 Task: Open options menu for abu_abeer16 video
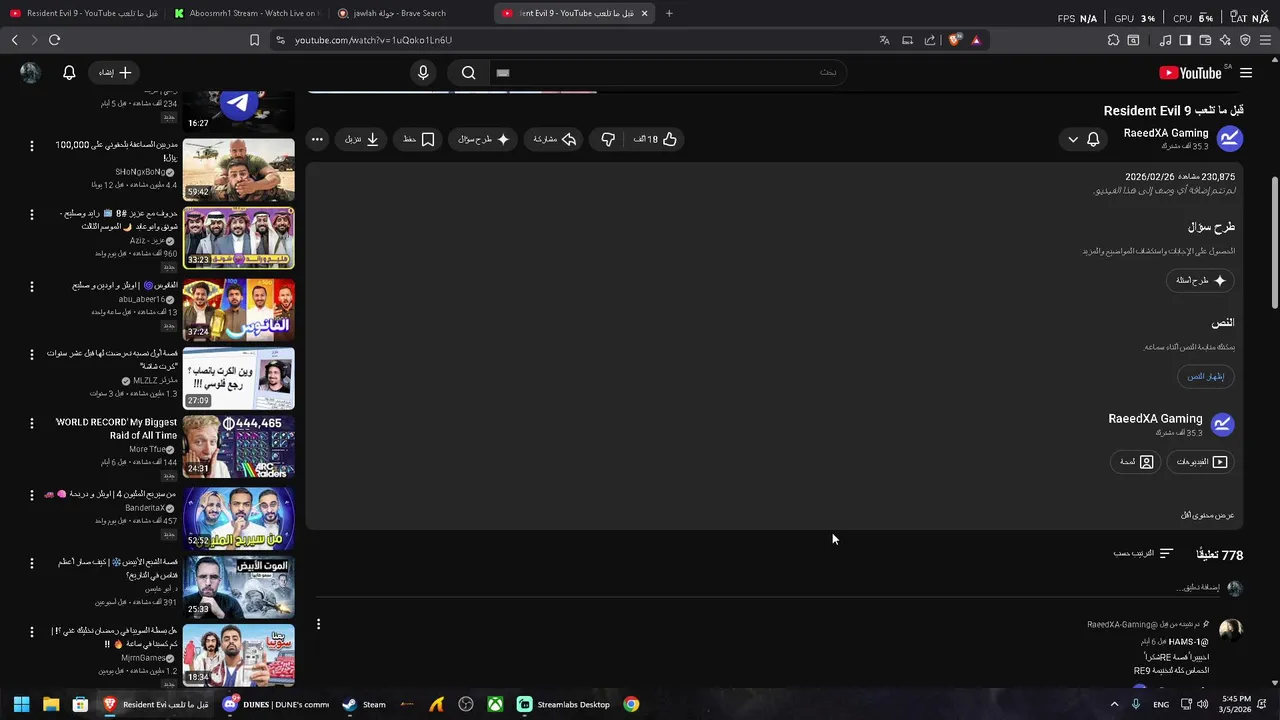(x=31, y=285)
